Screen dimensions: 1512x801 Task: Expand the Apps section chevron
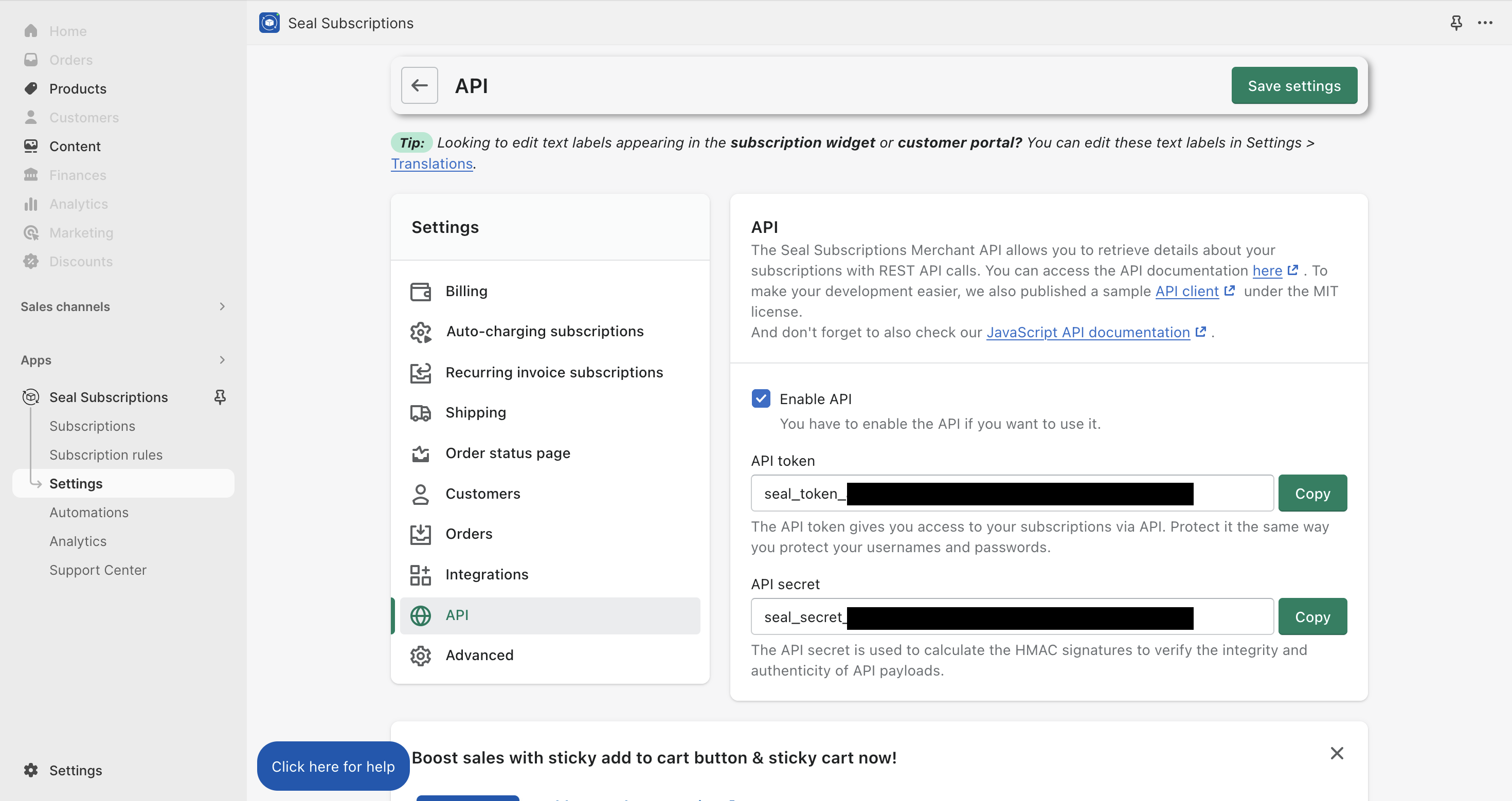point(222,360)
